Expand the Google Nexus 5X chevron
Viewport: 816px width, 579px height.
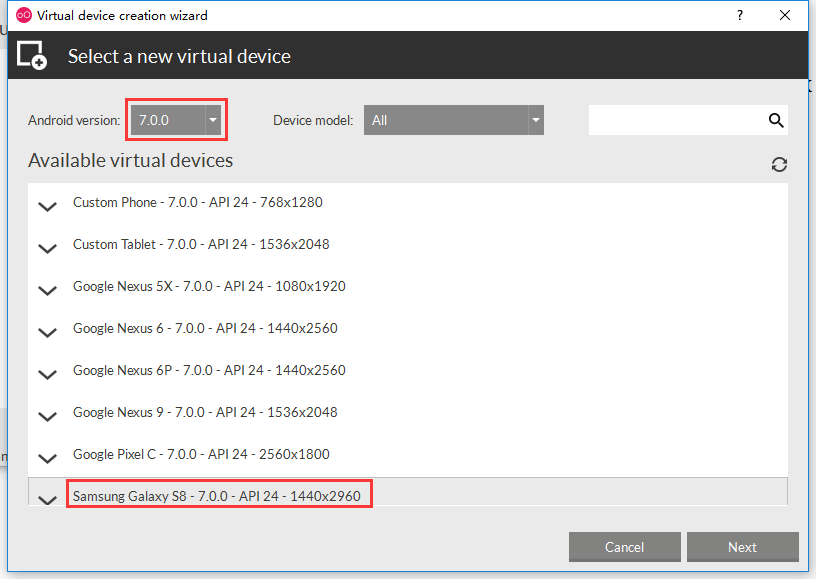point(47,291)
